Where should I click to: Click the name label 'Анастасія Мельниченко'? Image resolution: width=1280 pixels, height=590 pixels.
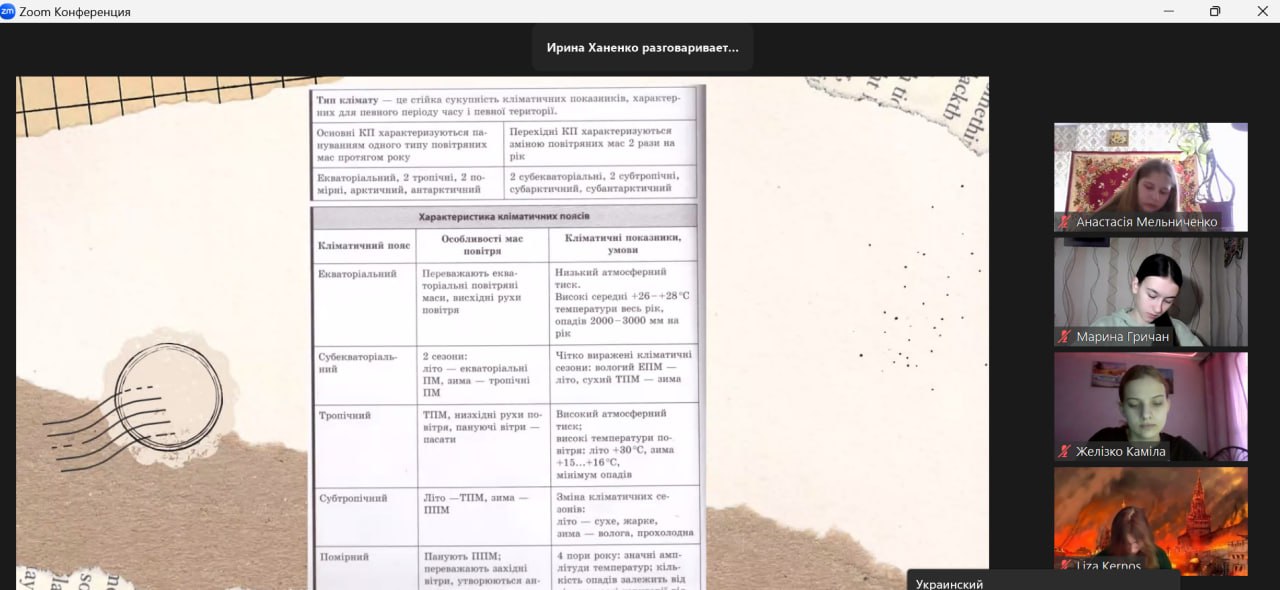click(x=1146, y=222)
